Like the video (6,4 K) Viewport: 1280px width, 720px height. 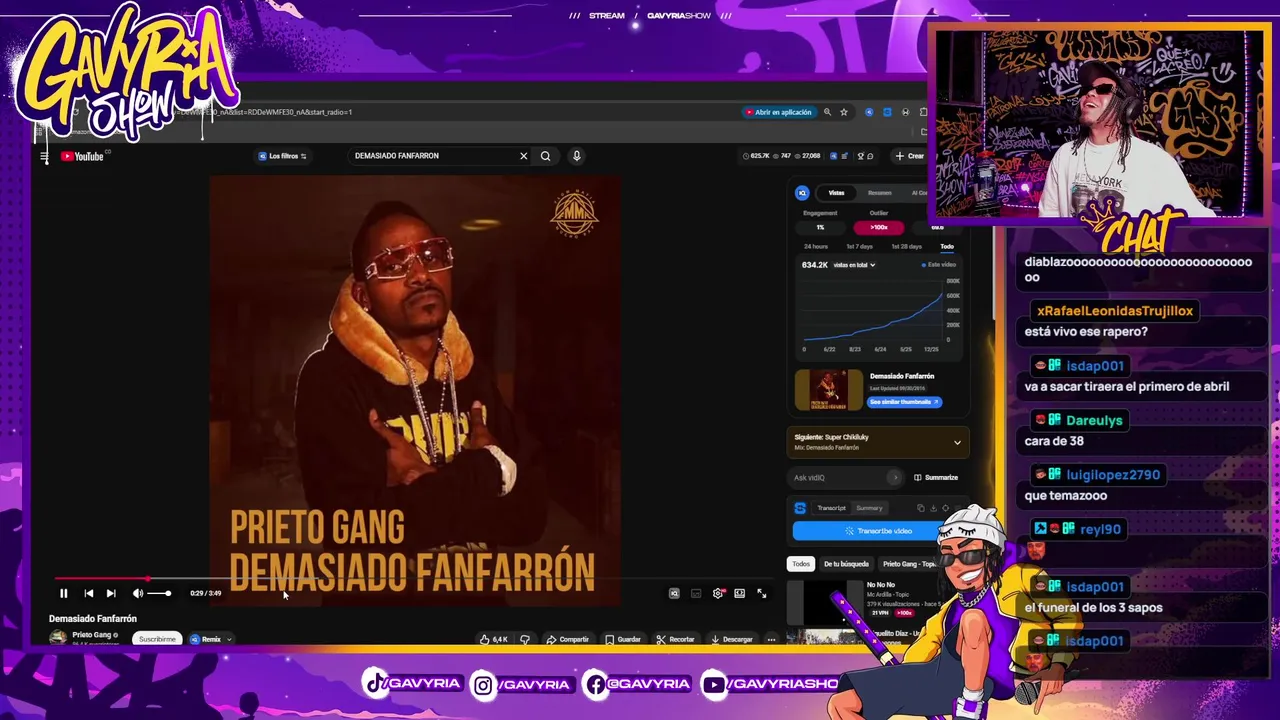point(494,639)
